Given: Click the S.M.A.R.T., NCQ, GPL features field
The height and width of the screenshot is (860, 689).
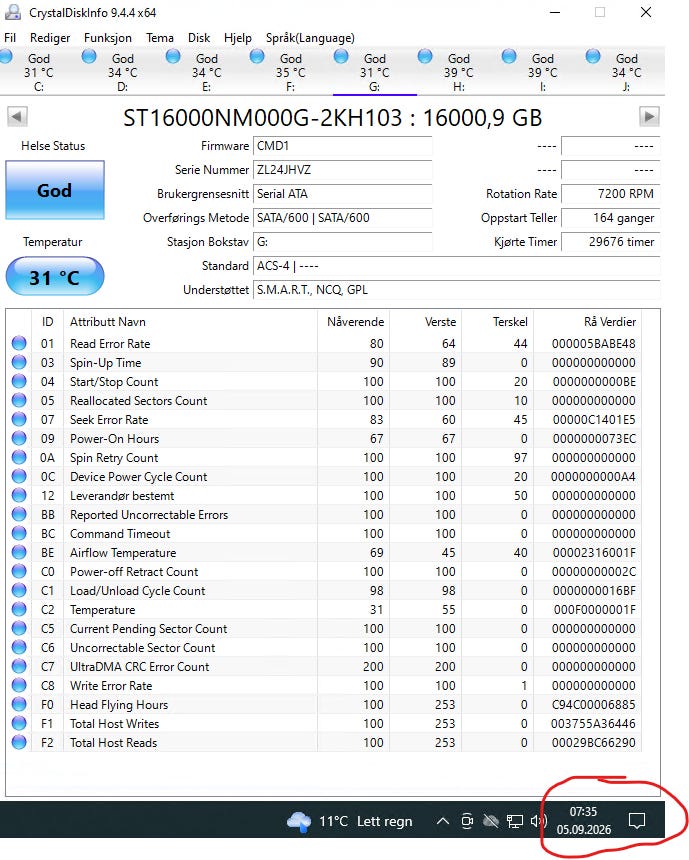Looking at the screenshot, I should click(456, 290).
